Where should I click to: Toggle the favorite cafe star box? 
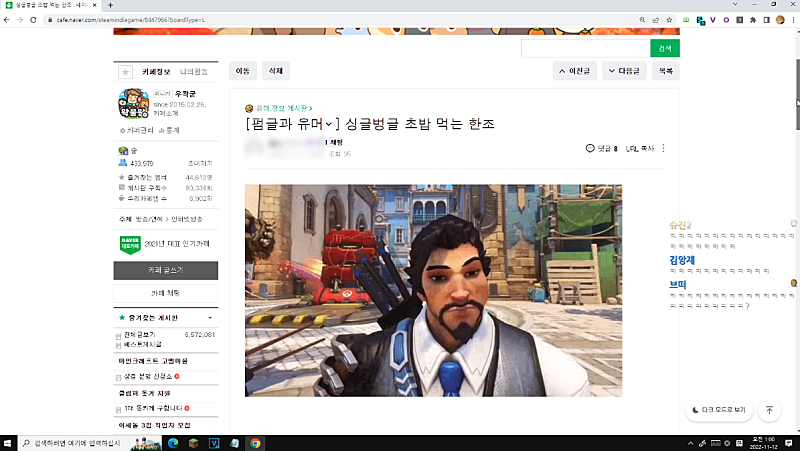(x=126, y=72)
